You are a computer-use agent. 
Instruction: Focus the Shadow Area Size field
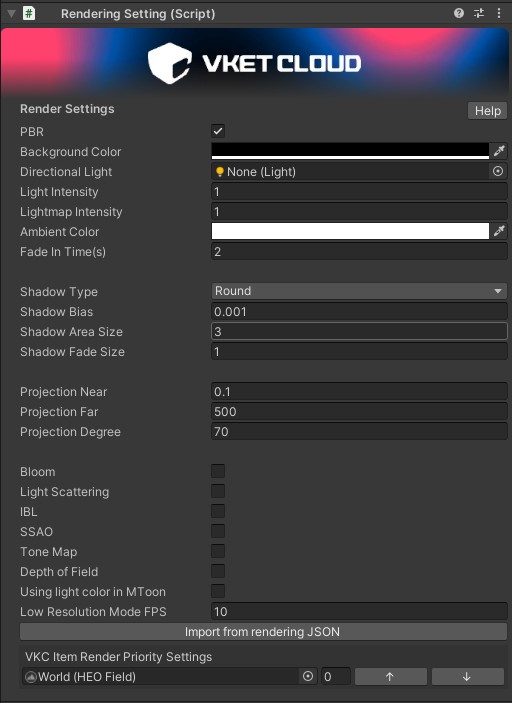pyautogui.click(x=359, y=331)
